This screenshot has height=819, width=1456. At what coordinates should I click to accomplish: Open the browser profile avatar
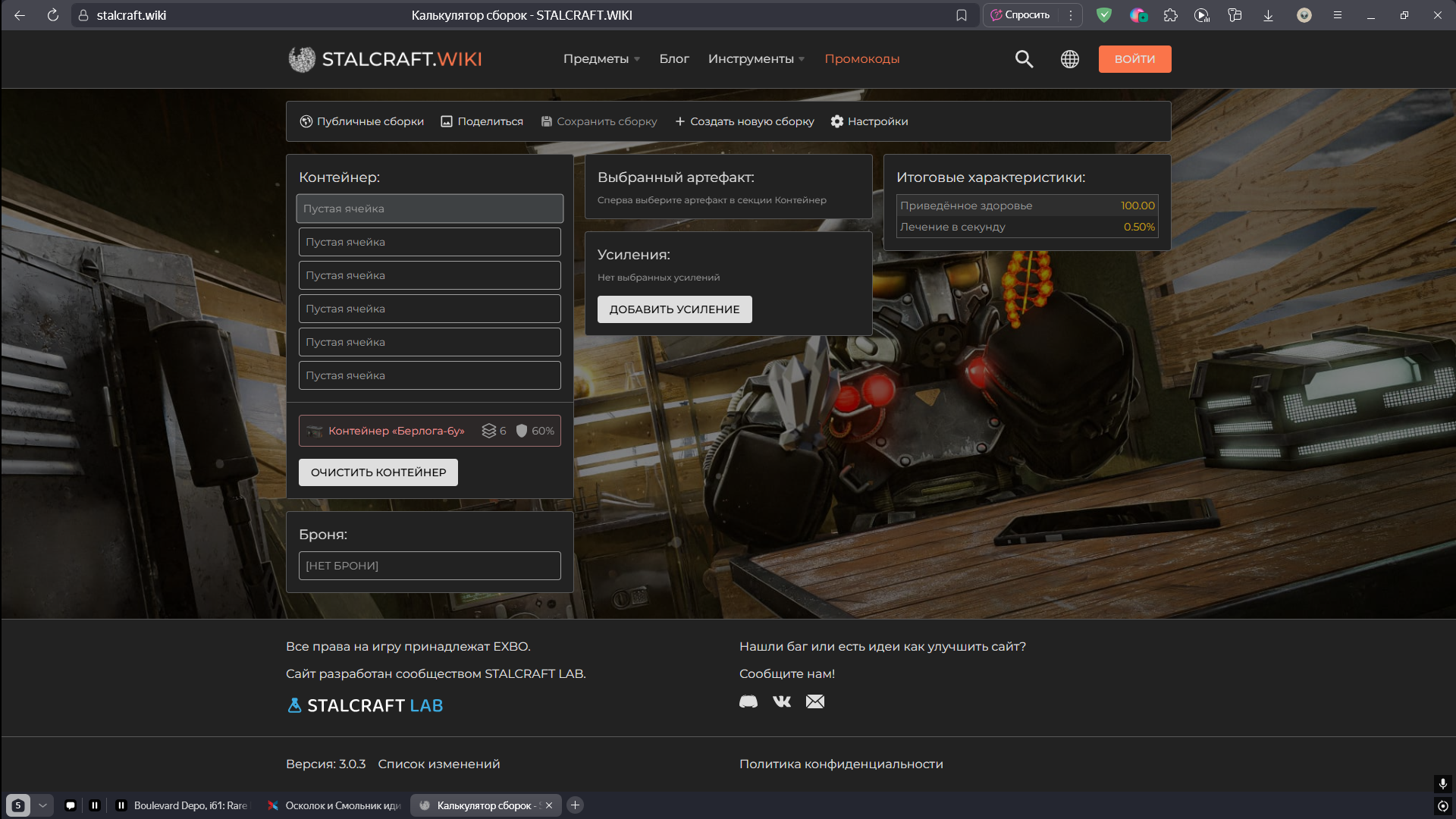click(1304, 15)
